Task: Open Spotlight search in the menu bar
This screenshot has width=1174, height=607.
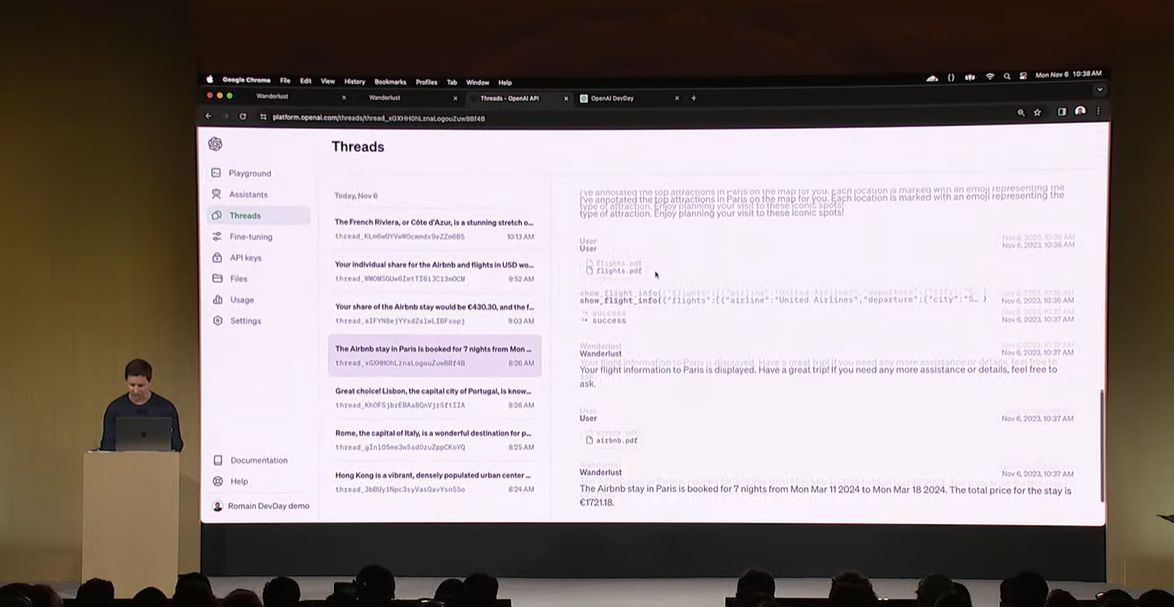Action: (x=1007, y=76)
